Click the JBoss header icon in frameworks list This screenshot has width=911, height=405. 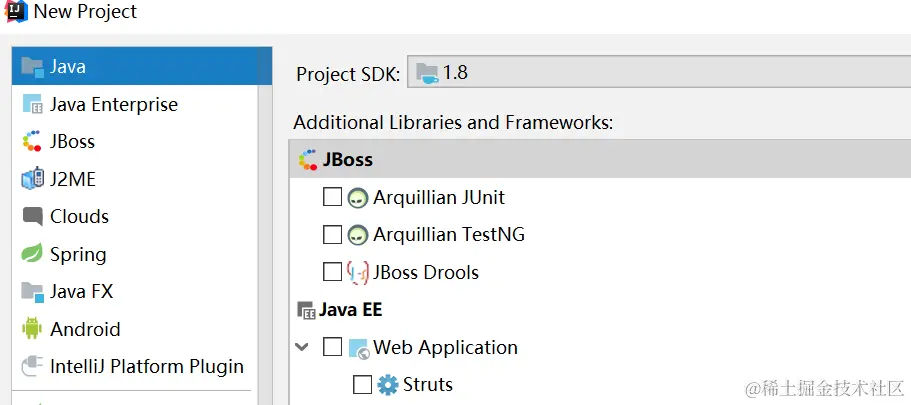pyautogui.click(x=308, y=160)
